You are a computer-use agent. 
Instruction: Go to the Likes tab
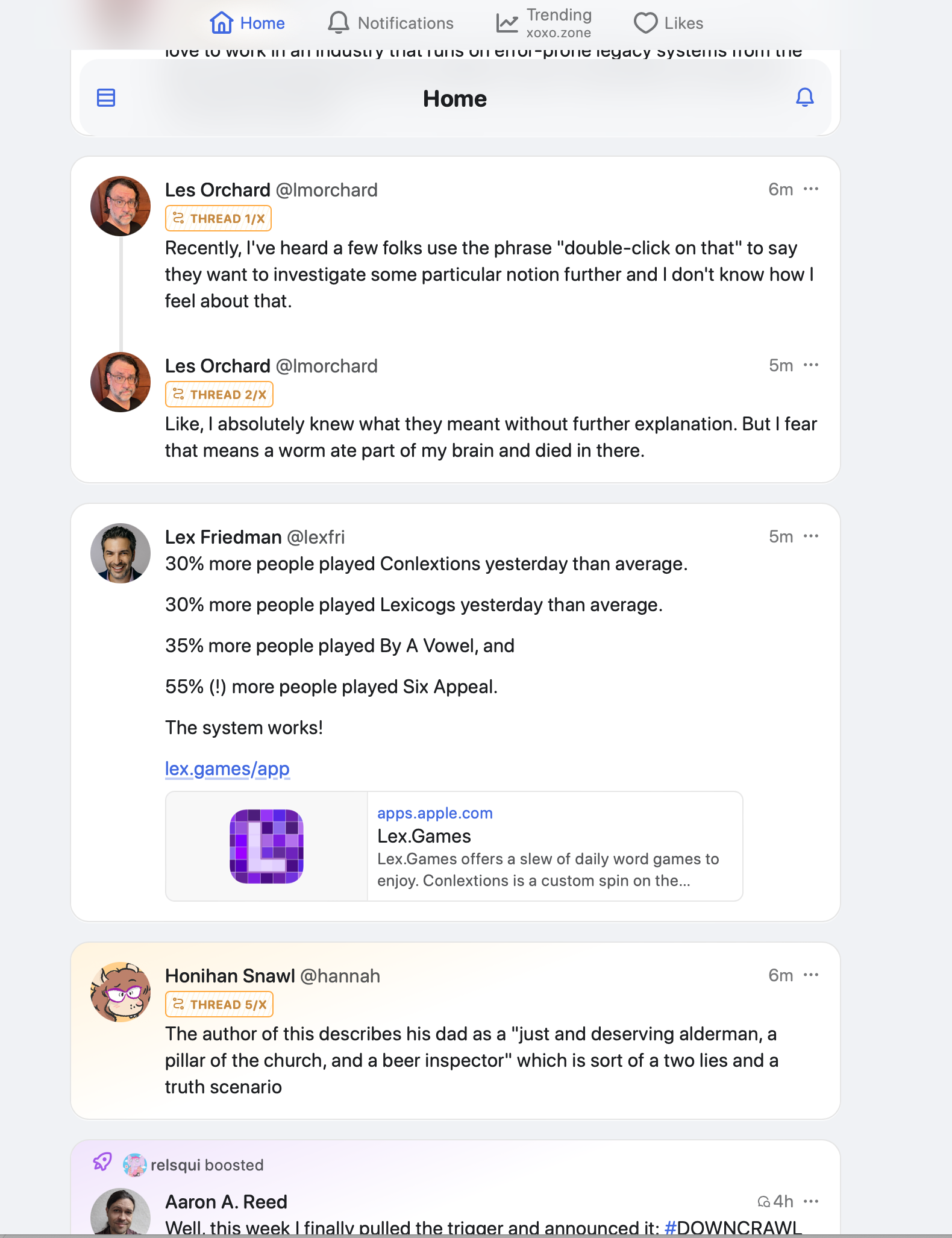[x=669, y=23]
